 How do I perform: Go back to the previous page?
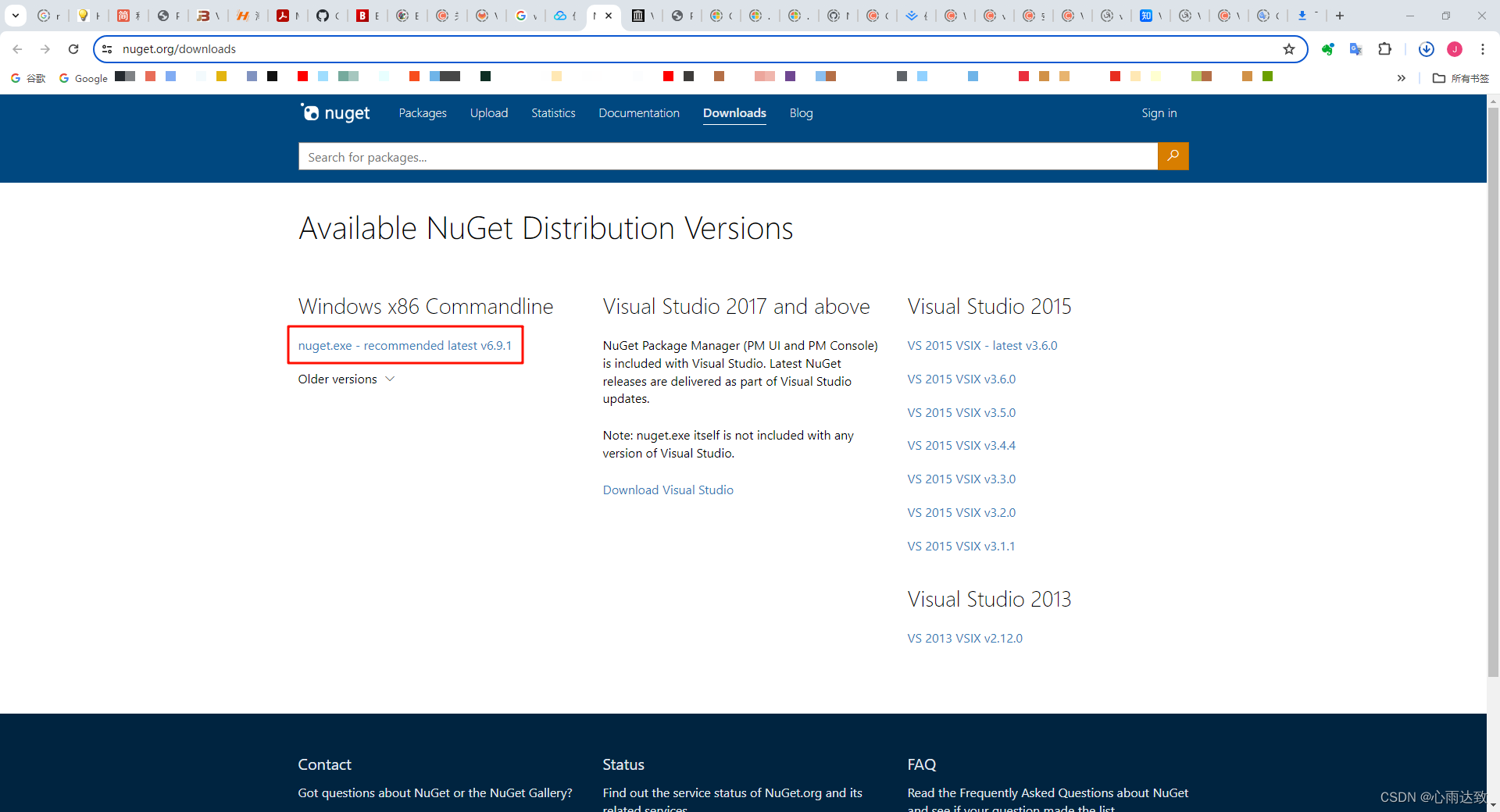tap(17, 49)
